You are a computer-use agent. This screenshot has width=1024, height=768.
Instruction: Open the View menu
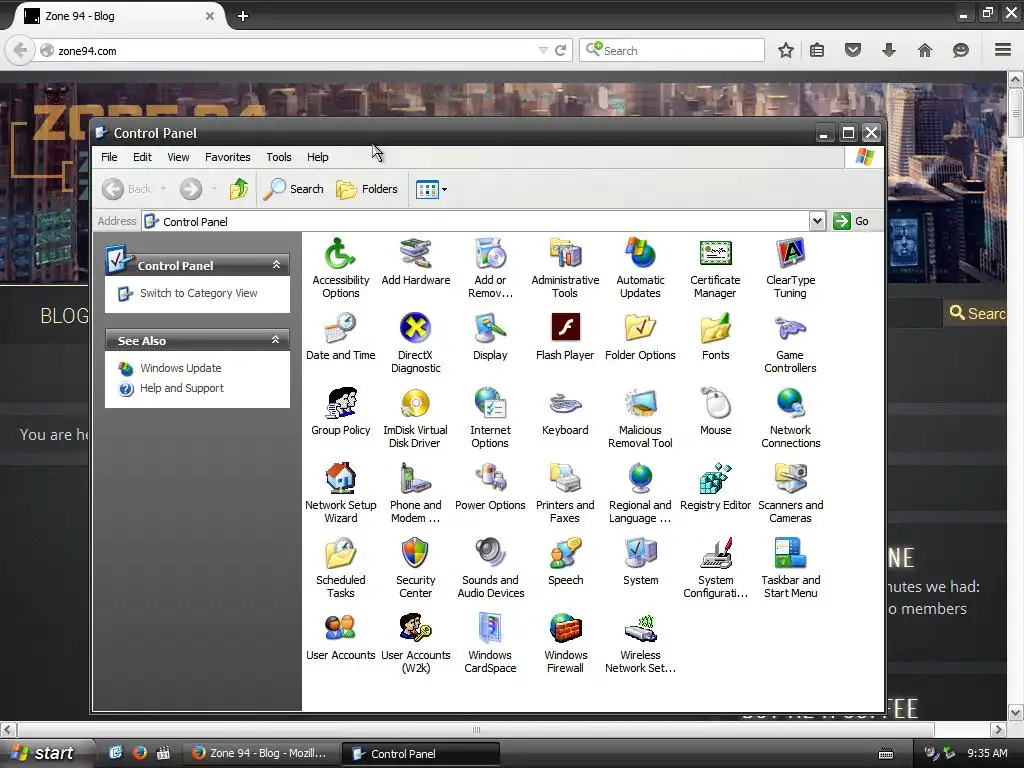tap(178, 157)
